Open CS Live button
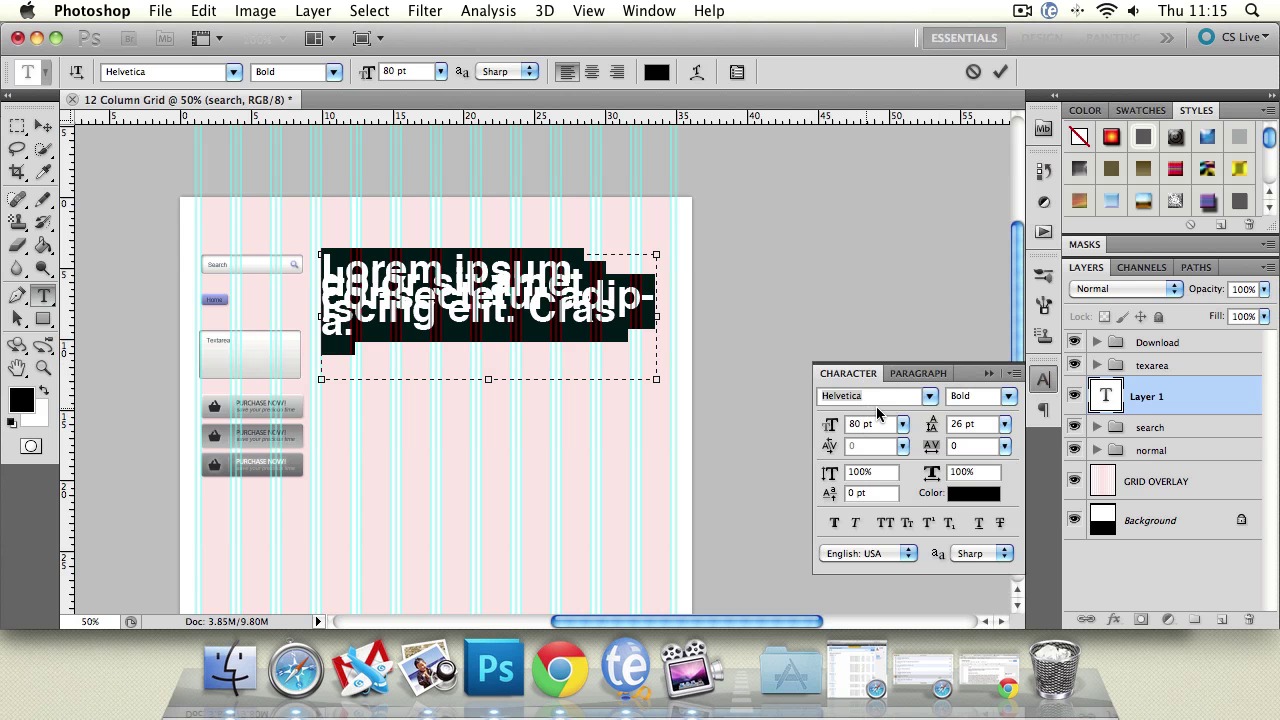The height and width of the screenshot is (720, 1280). [1232, 38]
